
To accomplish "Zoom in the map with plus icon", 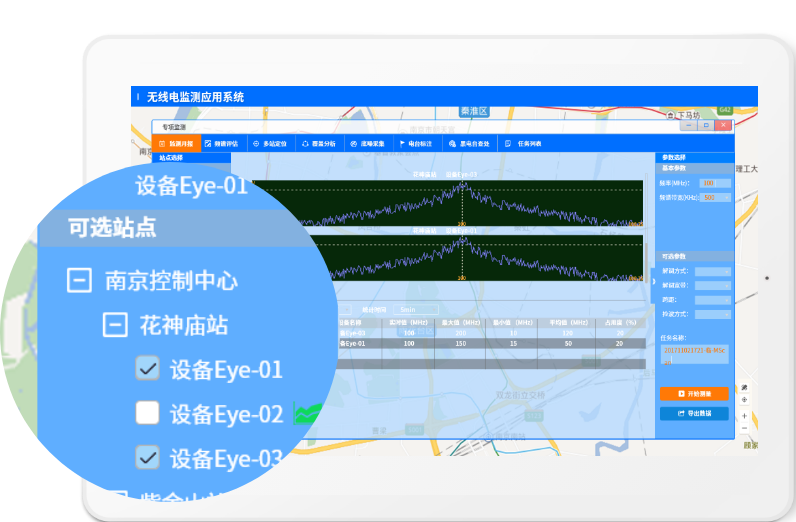I will (744, 417).
